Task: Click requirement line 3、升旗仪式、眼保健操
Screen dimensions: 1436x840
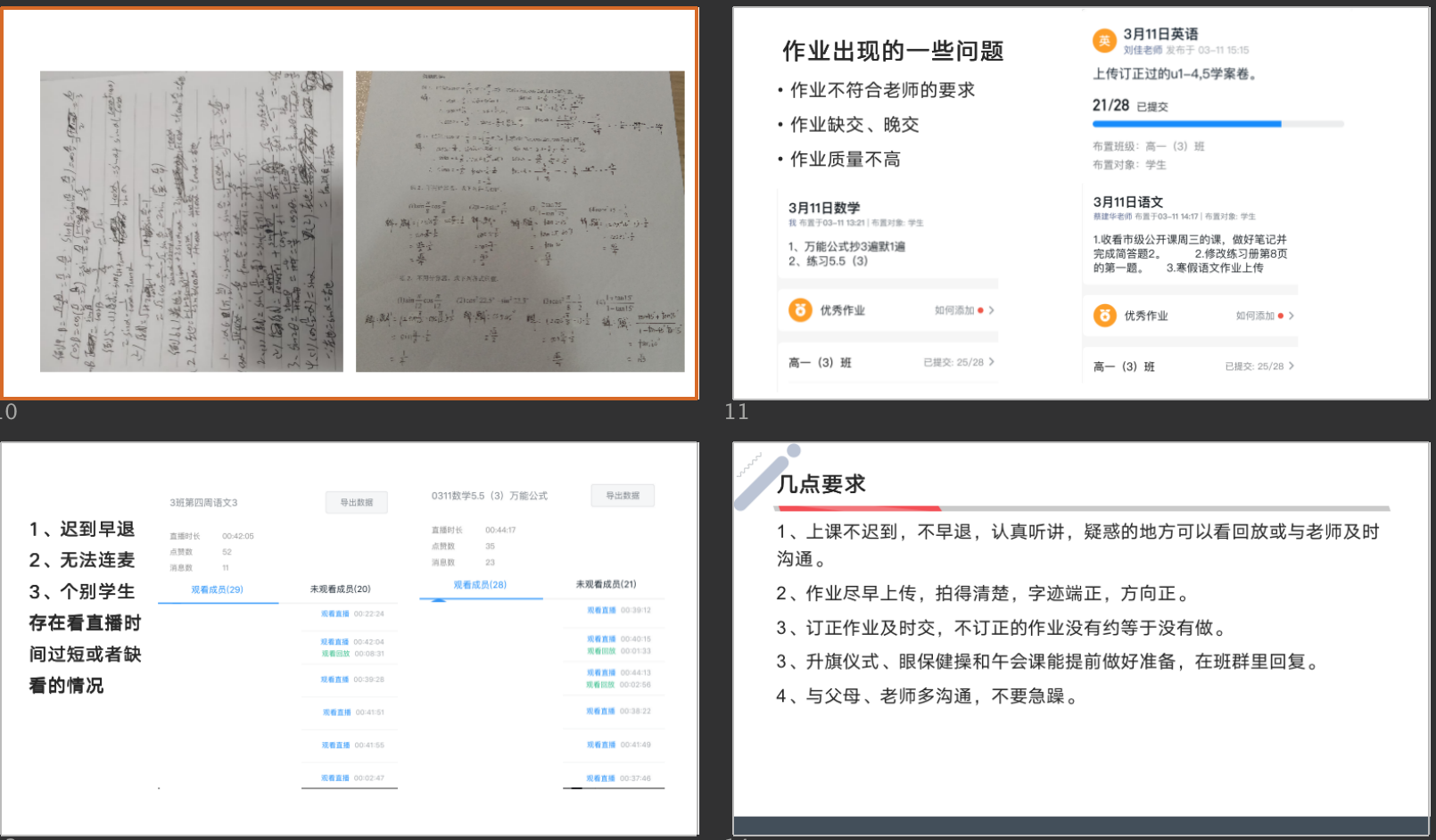Action: click(1050, 662)
